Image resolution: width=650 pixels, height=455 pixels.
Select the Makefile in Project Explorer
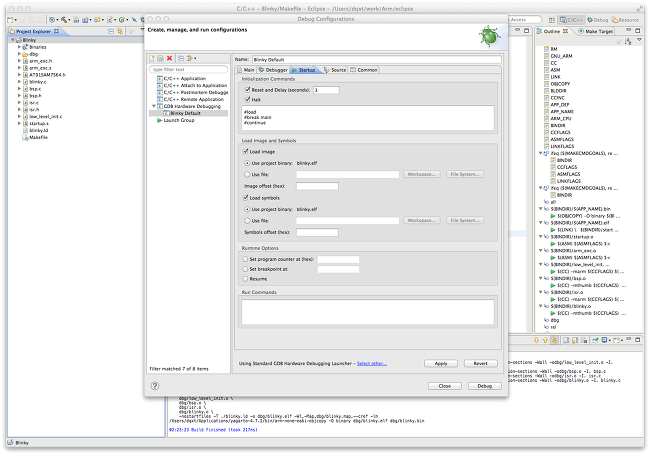pyautogui.click(x=35, y=137)
